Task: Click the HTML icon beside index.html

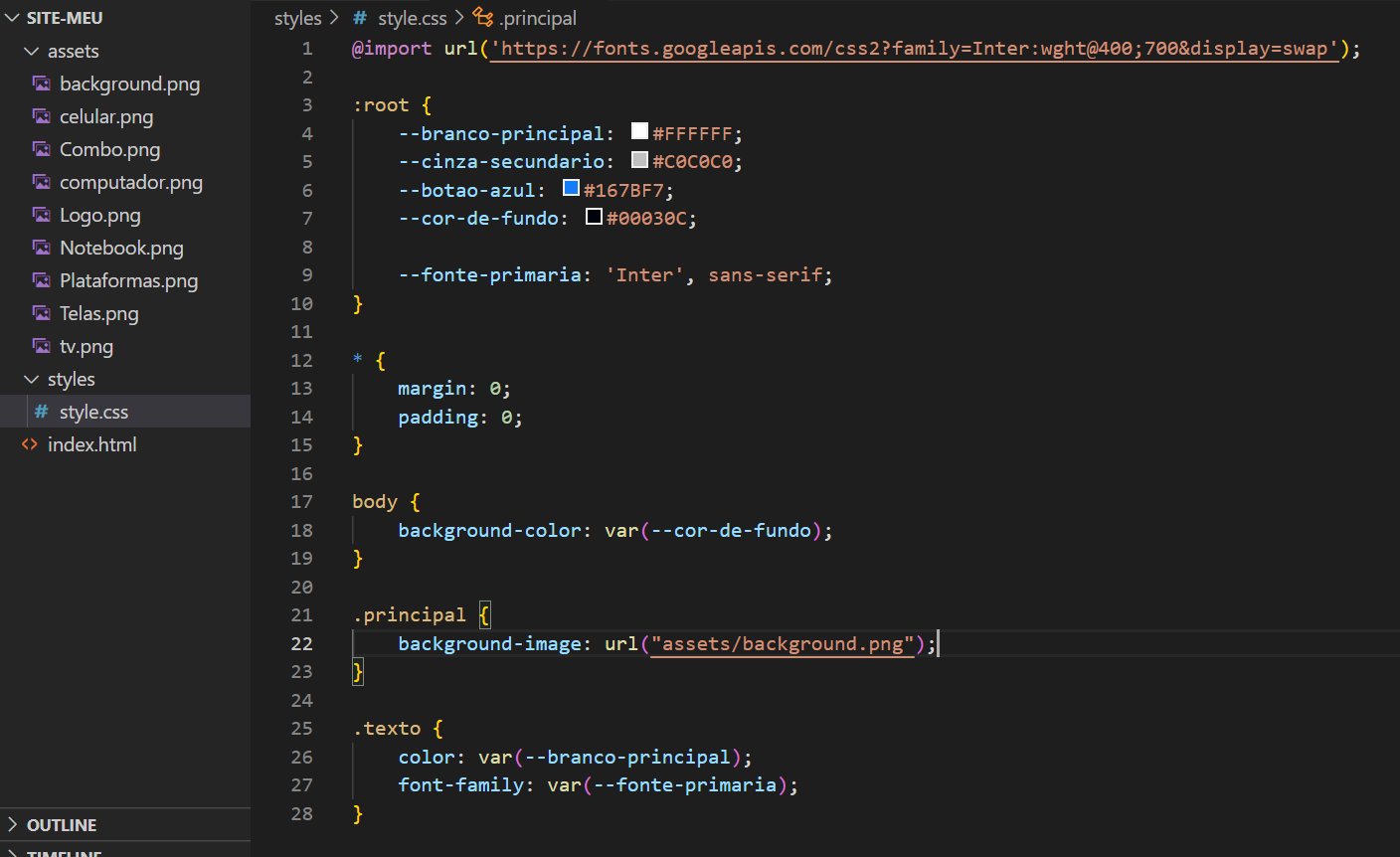Action: pos(30,444)
